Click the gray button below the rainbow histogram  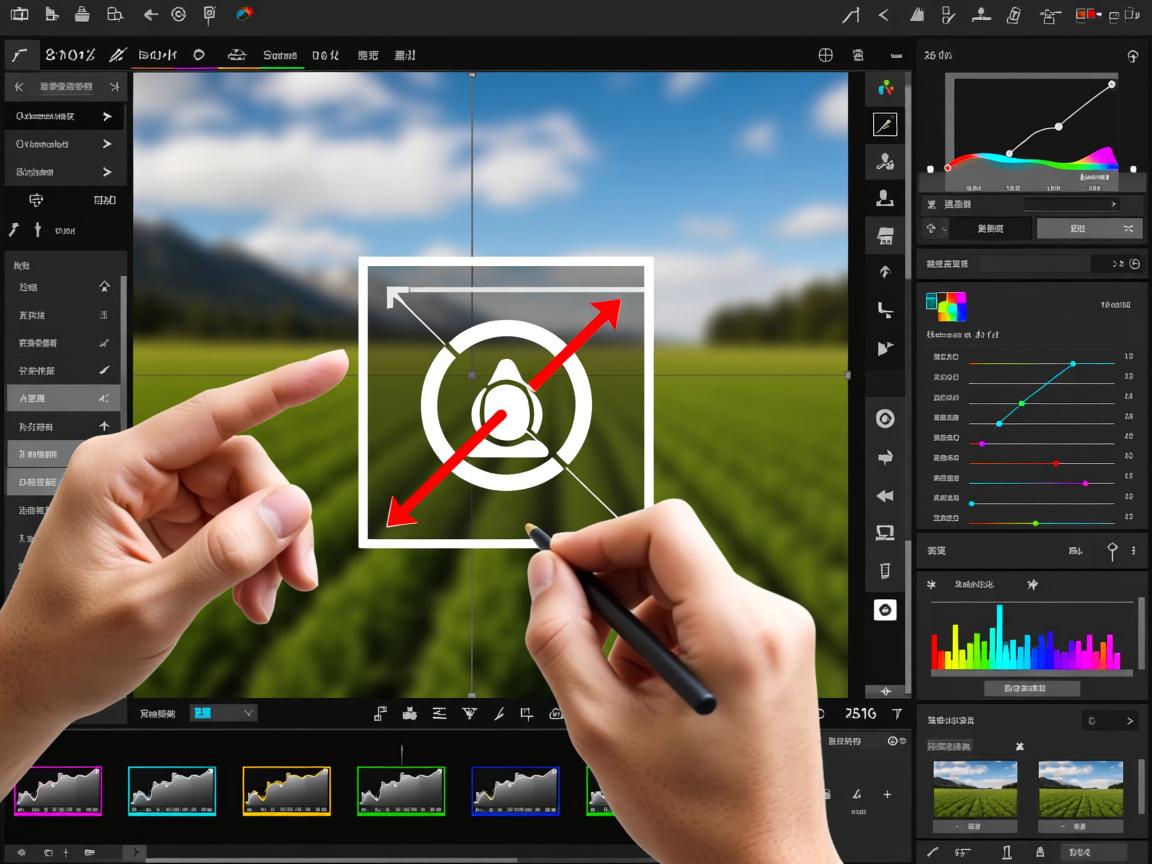click(1031, 688)
